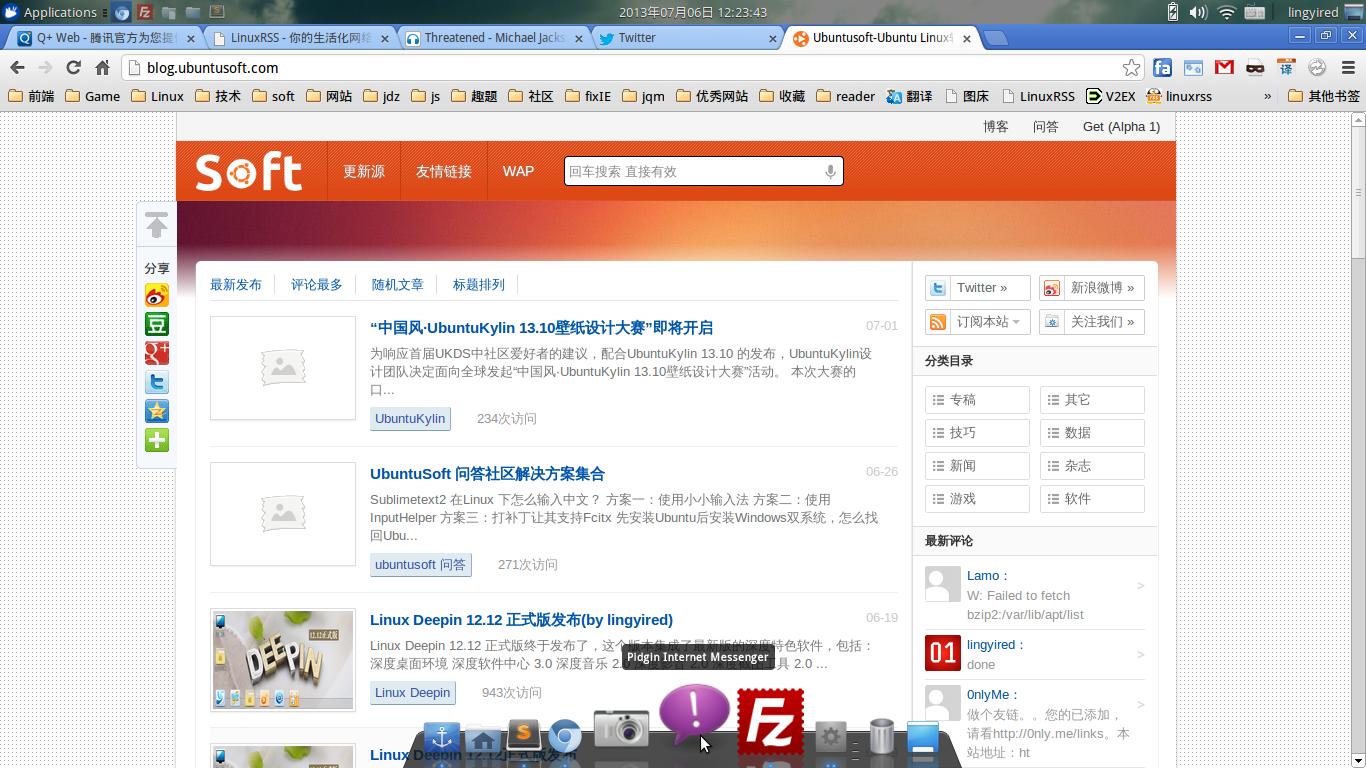The height and width of the screenshot is (768, 1366).
Task: Open the trash can in the dock
Action: point(881,737)
